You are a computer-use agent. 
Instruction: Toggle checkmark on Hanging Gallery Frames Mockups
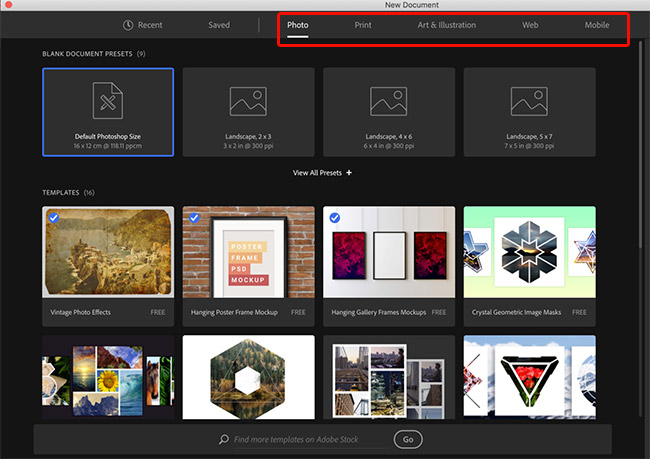pyautogui.click(x=333, y=217)
